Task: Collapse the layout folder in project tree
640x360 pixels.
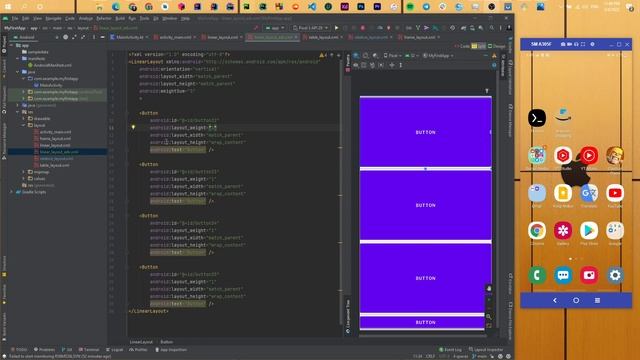Action: (x=24, y=125)
